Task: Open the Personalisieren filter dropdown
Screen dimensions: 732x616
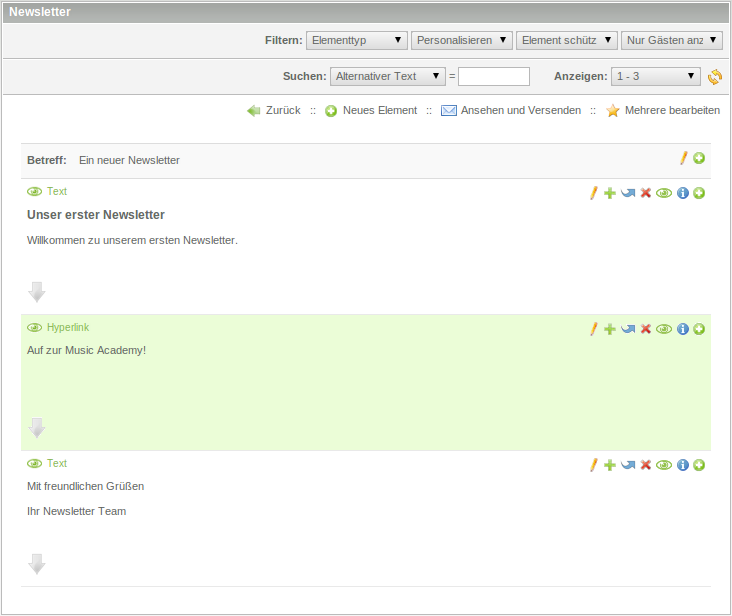Action: click(x=461, y=40)
